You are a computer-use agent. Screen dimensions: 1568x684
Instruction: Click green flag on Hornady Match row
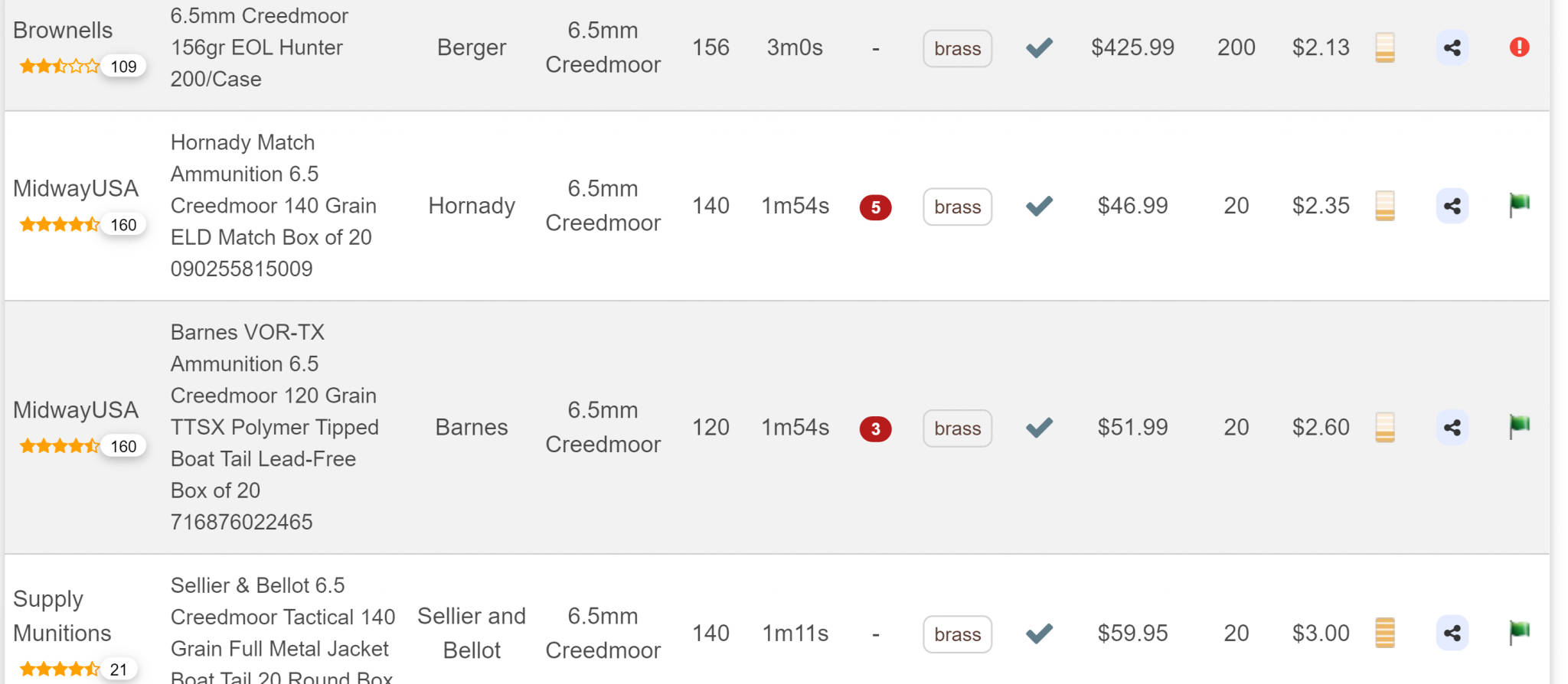1519,205
